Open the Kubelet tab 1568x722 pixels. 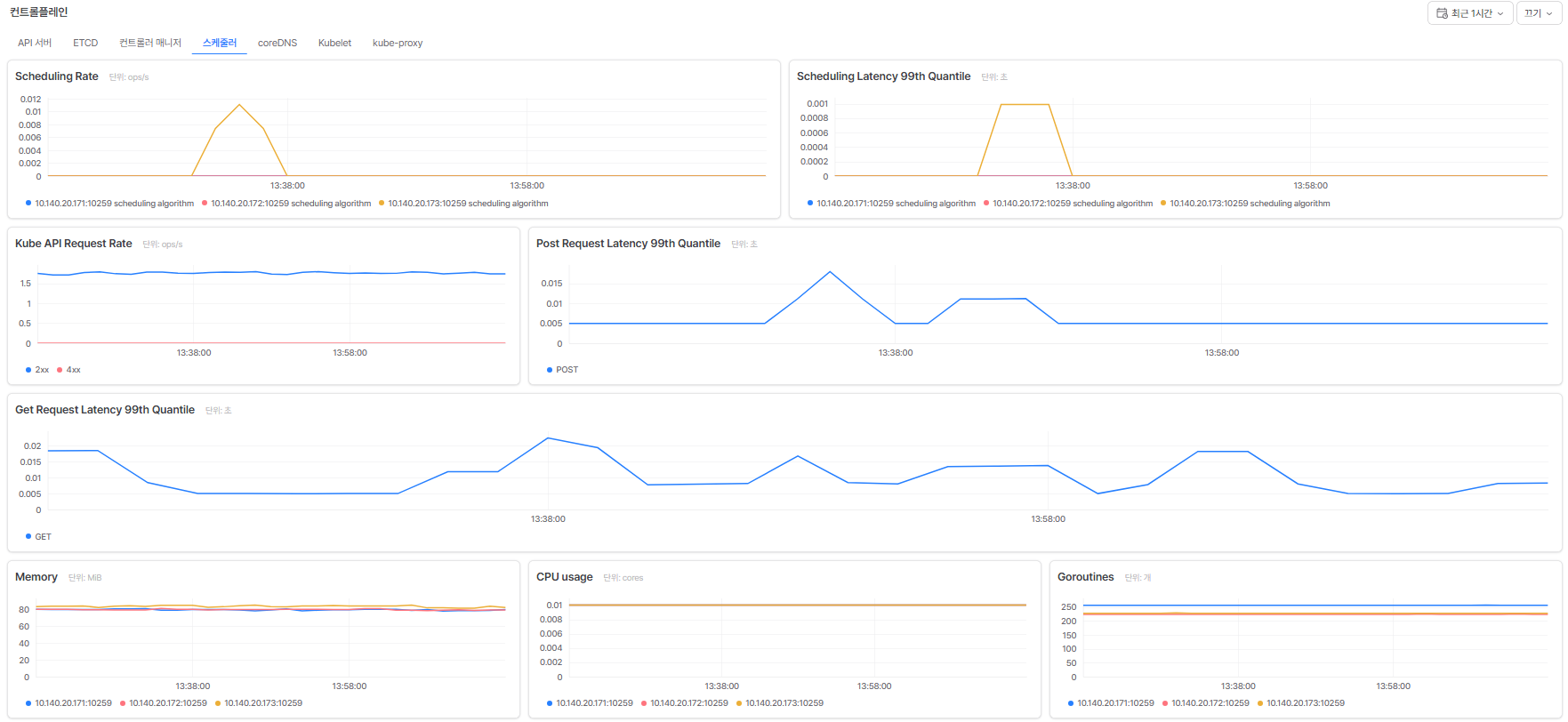coord(334,43)
